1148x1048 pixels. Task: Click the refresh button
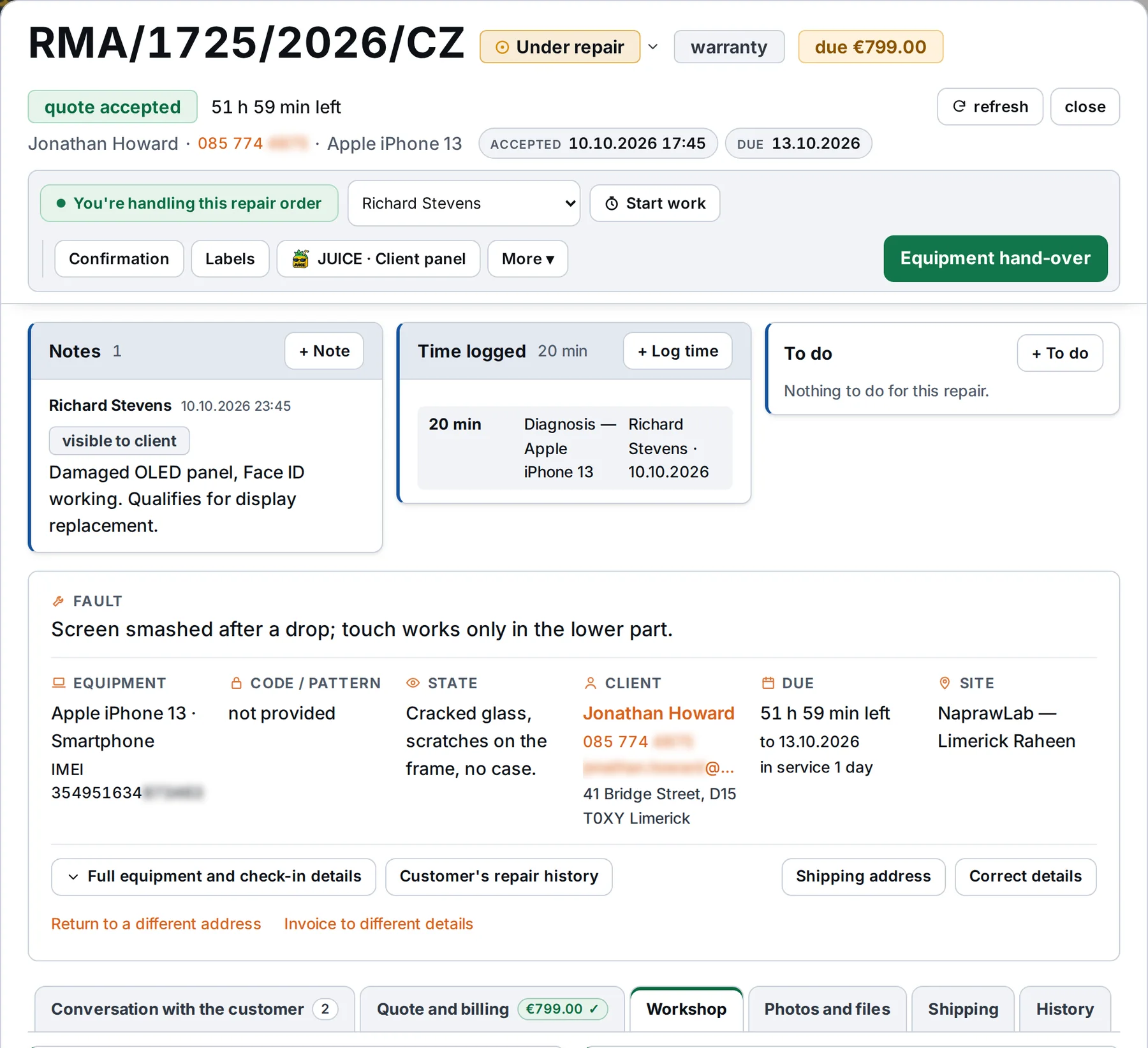click(x=989, y=107)
